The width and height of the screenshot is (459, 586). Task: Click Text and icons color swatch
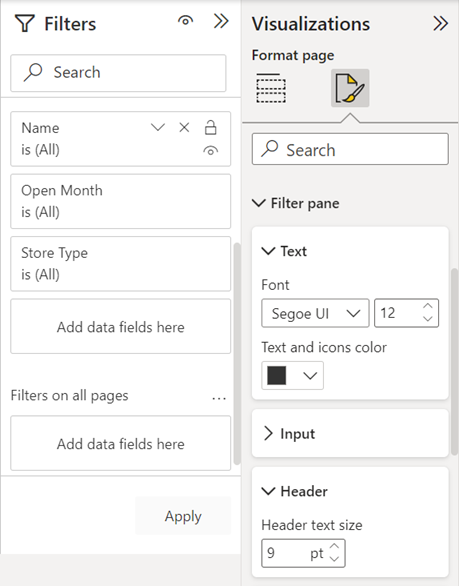click(277, 376)
